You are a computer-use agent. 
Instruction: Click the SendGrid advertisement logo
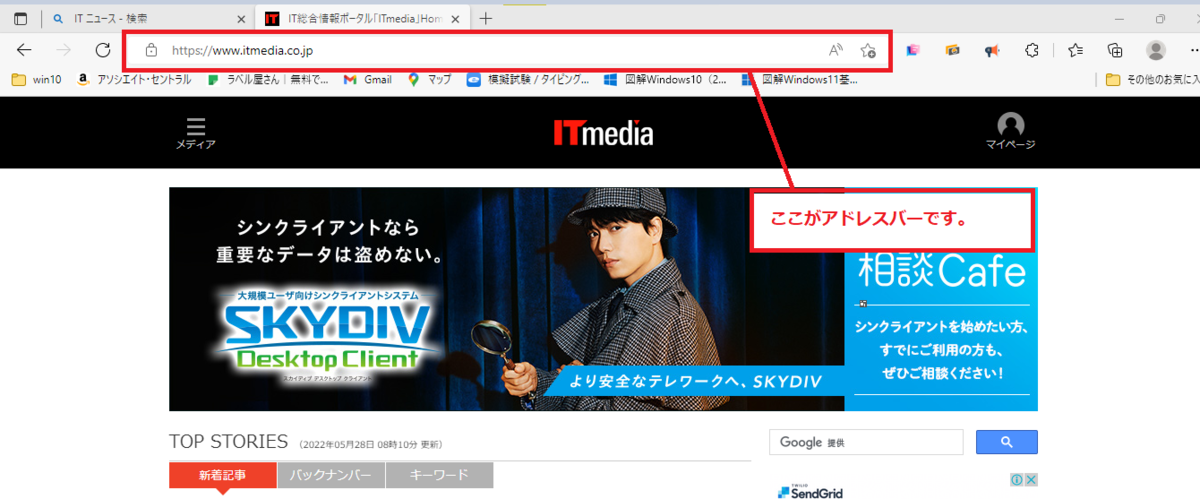pyautogui.click(x=811, y=490)
